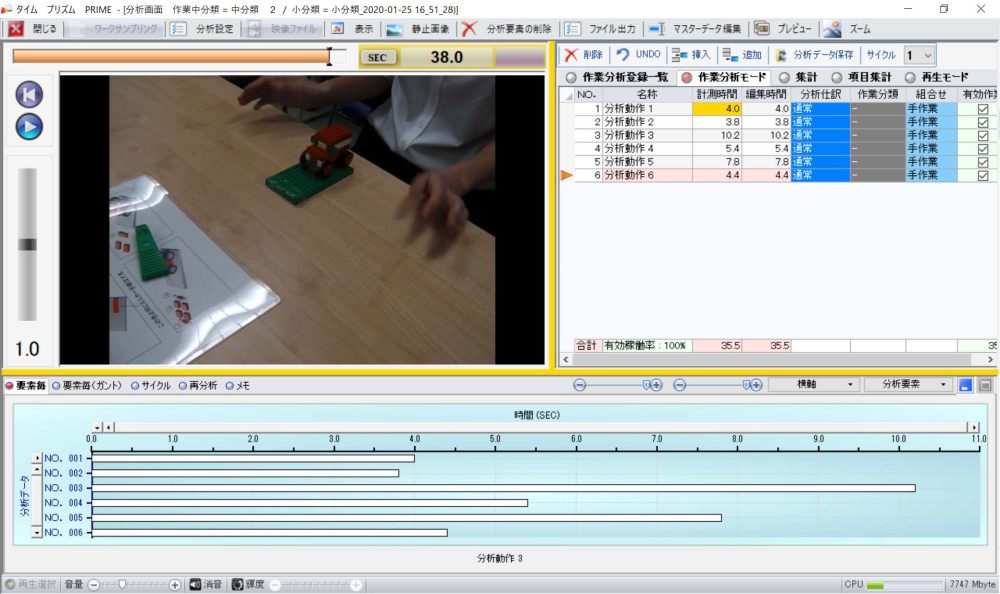Open the 分析設定 toolbar item
Image resolution: width=1000 pixels, height=594 pixels.
click(x=203, y=29)
